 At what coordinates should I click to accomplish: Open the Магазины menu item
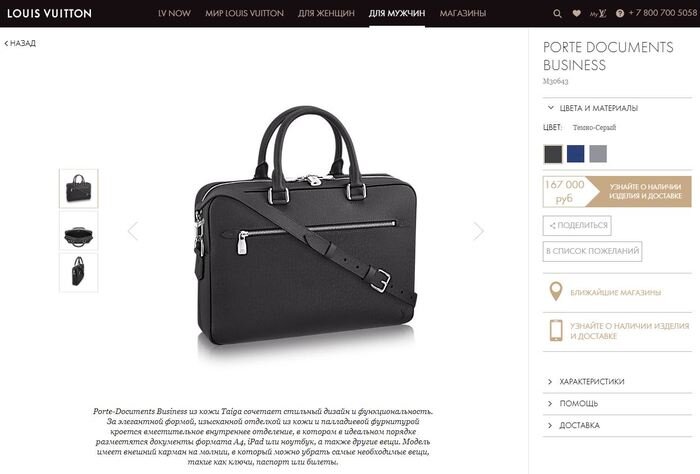point(463,13)
